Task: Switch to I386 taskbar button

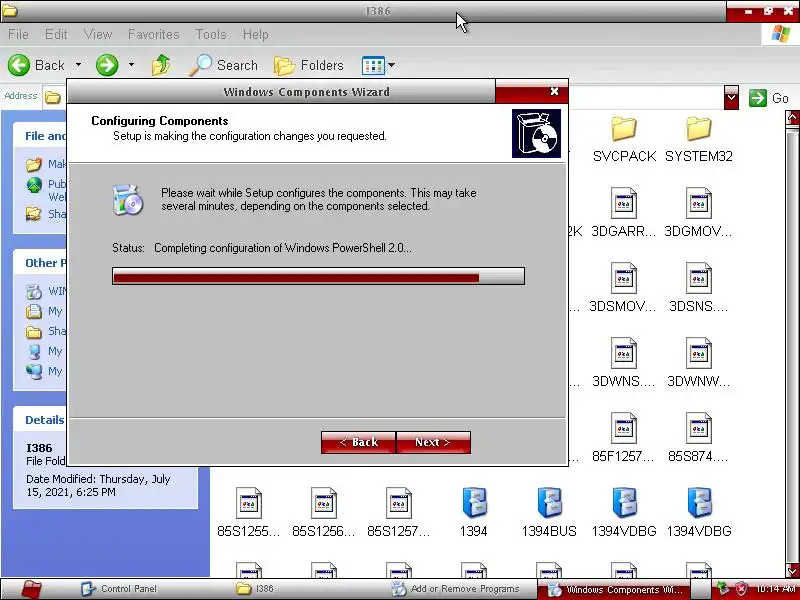Action: 255,589
